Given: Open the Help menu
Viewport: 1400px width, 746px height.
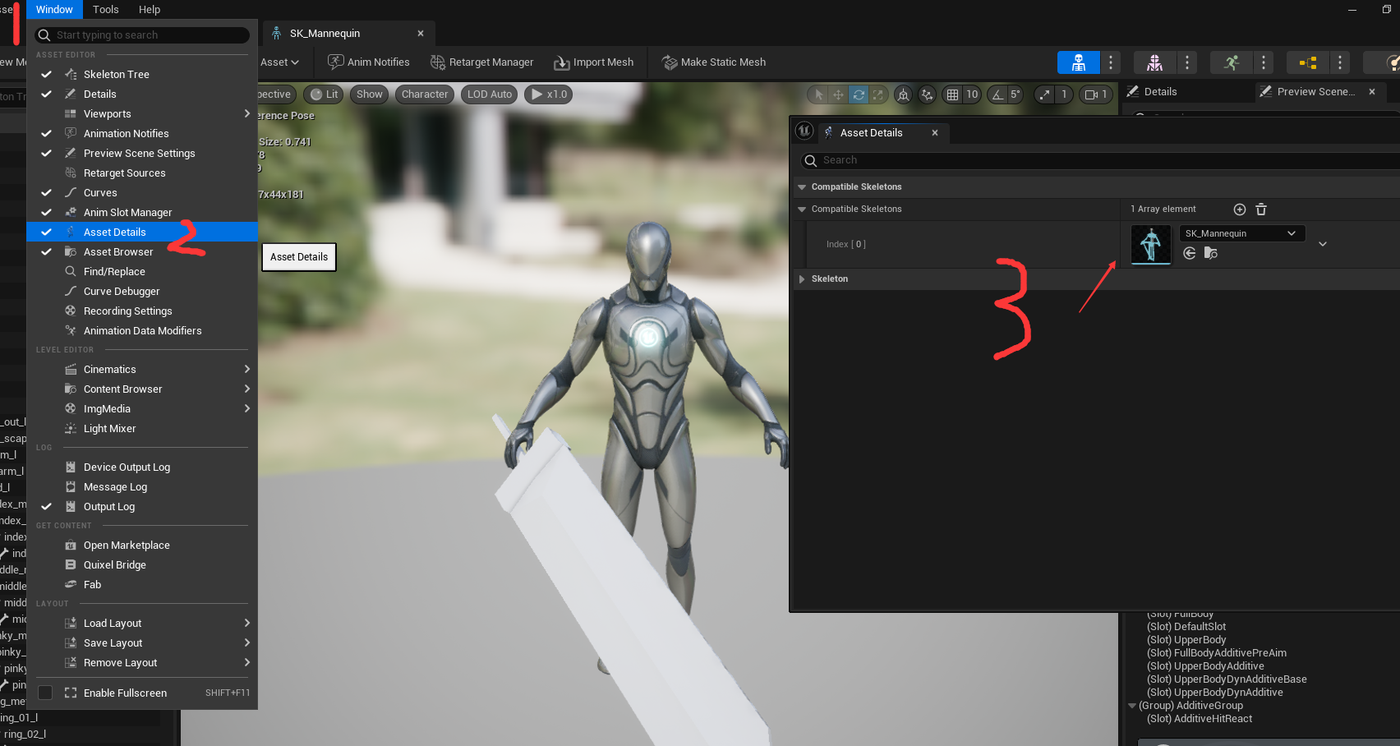Looking at the screenshot, I should point(149,9).
